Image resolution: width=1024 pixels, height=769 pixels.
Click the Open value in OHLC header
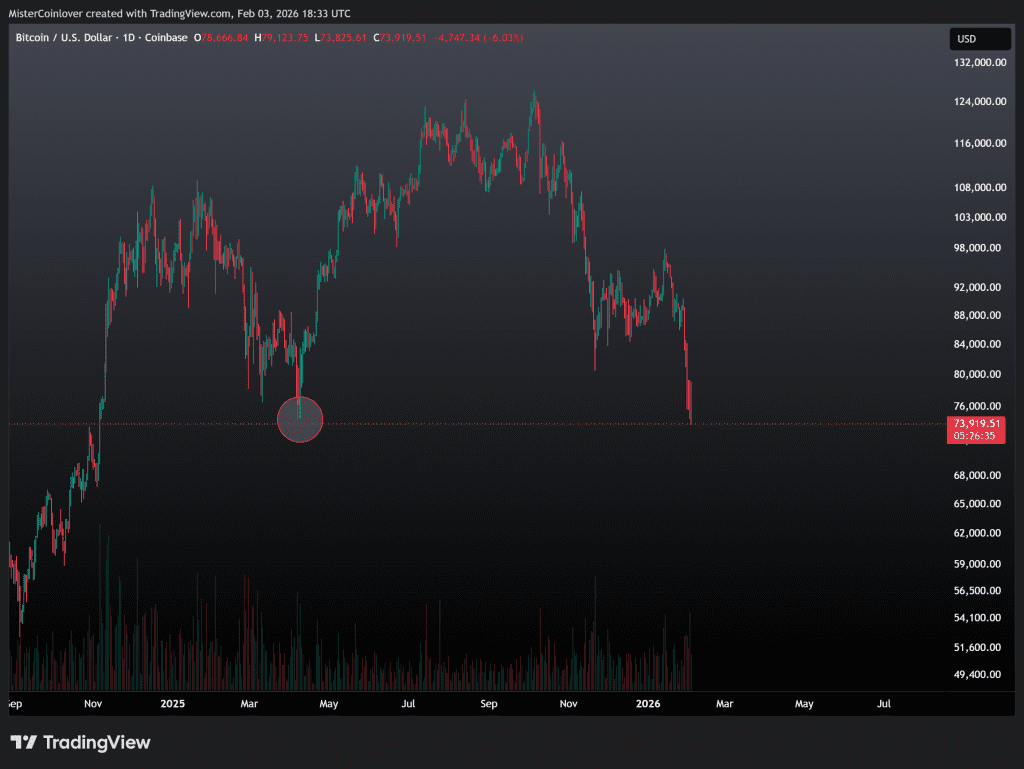[x=225, y=38]
